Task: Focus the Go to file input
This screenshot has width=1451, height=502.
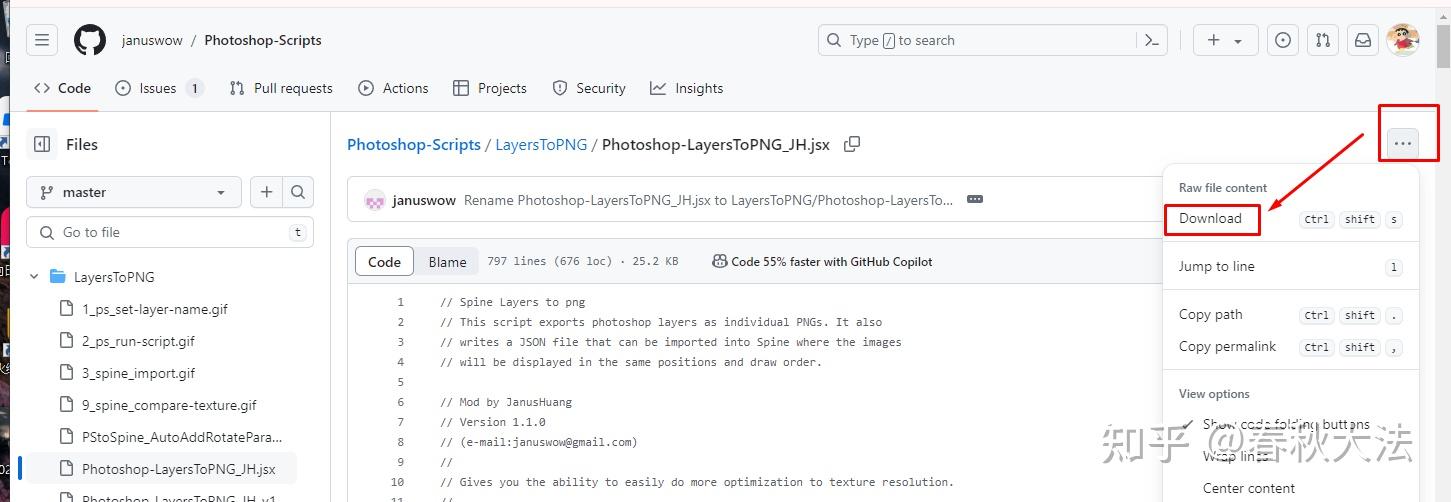Action: 170,232
